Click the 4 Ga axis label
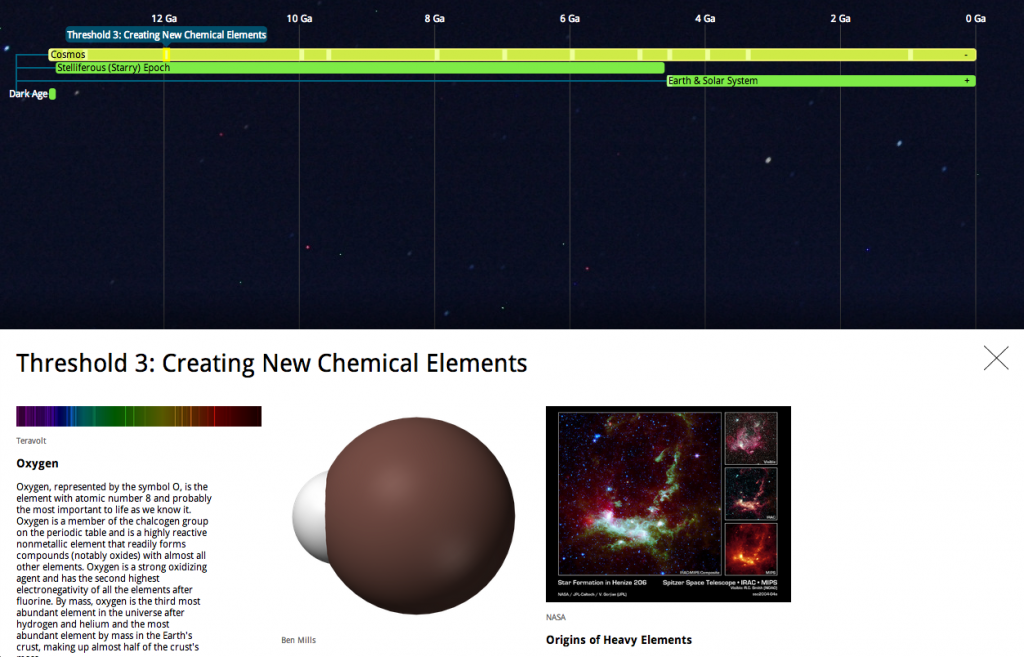 click(705, 18)
